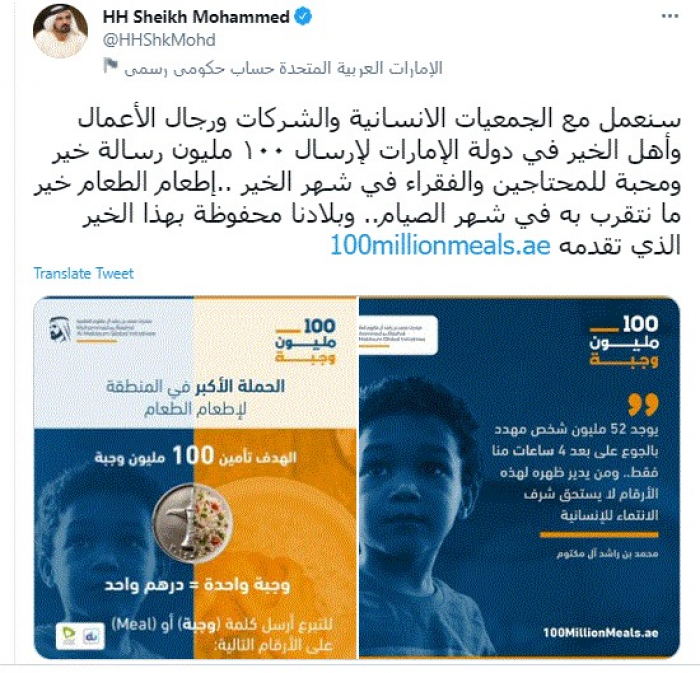Screen dimensions: 700x673
Task: Open the @HHShkMohd handle link
Action: coord(159,40)
